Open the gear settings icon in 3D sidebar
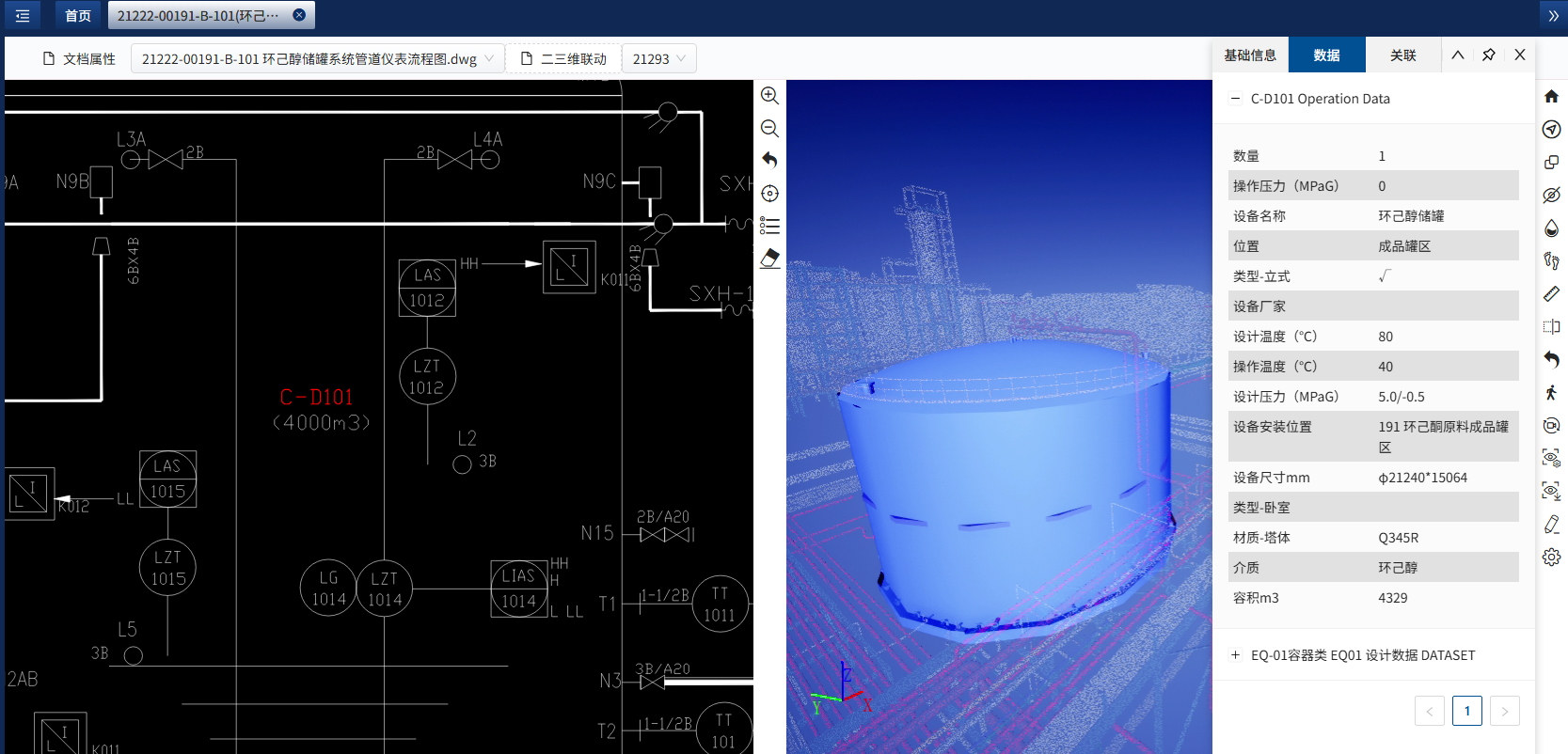Viewport: 1568px width, 754px height. point(1551,558)
